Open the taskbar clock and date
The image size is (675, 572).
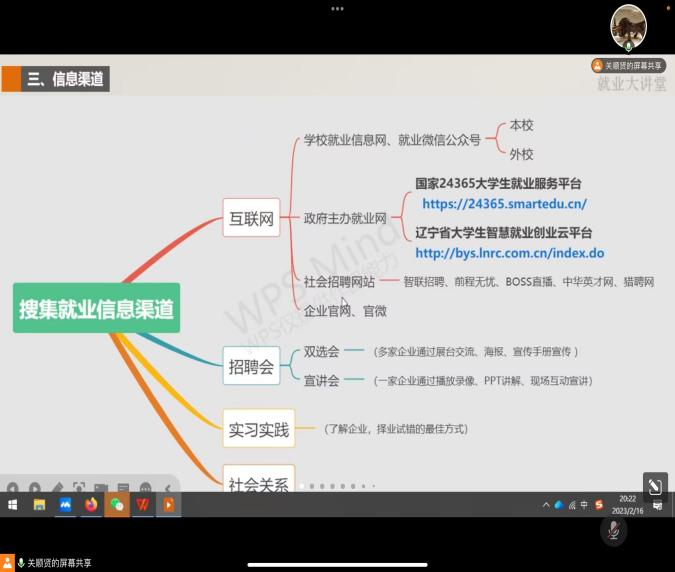point(628,505)
